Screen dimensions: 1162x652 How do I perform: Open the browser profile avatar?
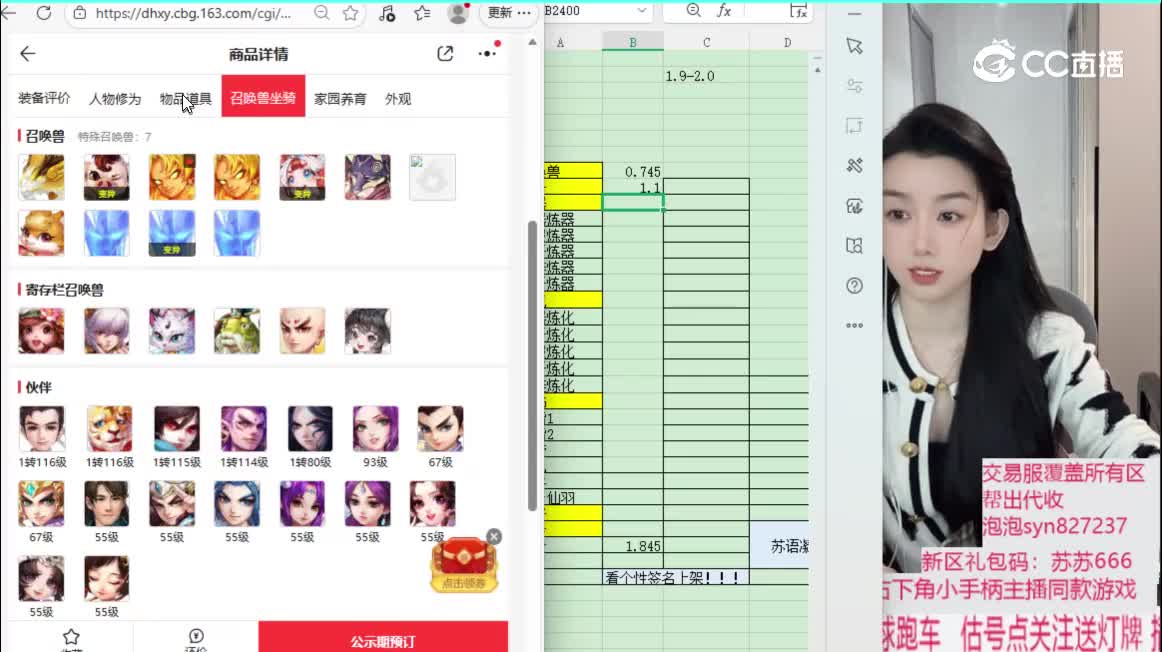(x=458, y=13)
